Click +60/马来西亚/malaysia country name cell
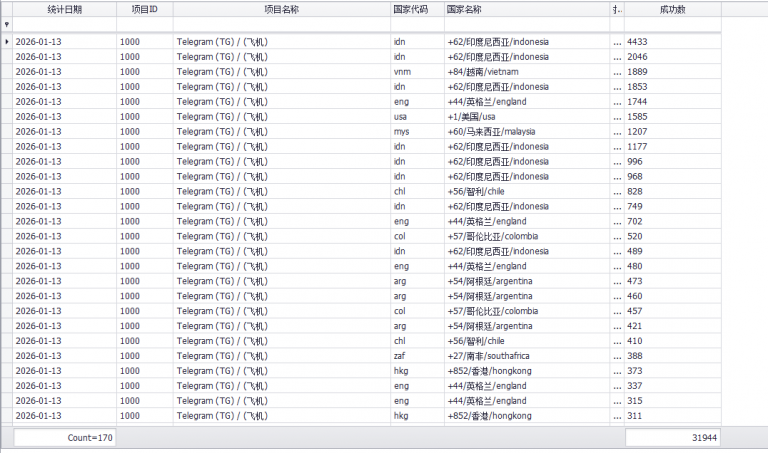The width and height of the screenshot is (768, 453). tap(527, 131)
